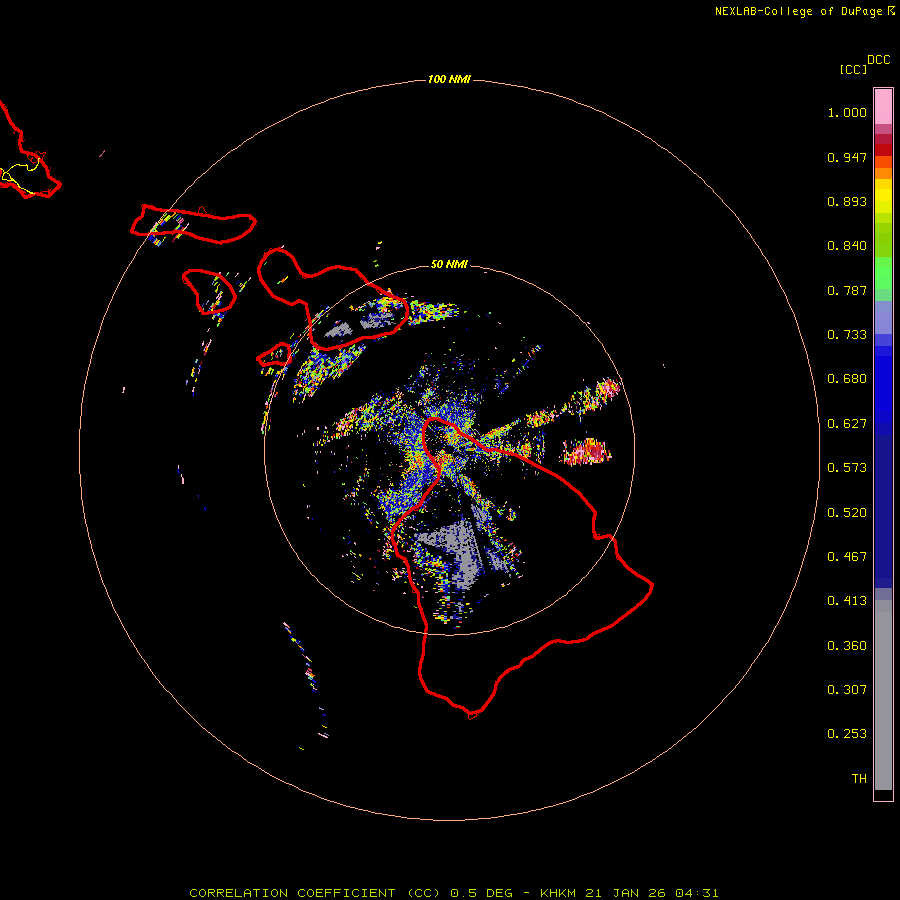The height and width of the screenshot is (900, 900).
Task: Click the pink segment of the color bar
Action: pyautogui.click(x=883, y=106)
